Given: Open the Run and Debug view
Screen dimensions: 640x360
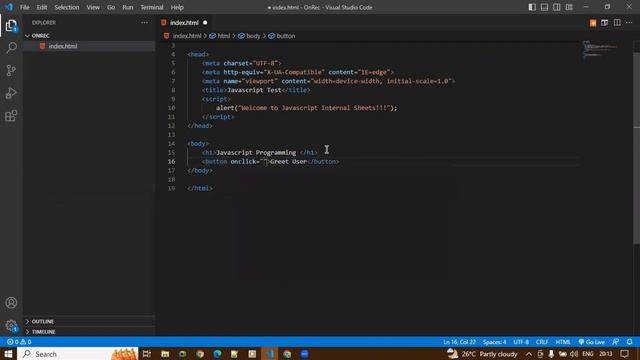Looking at the screenshot, I should pos(11,93).
